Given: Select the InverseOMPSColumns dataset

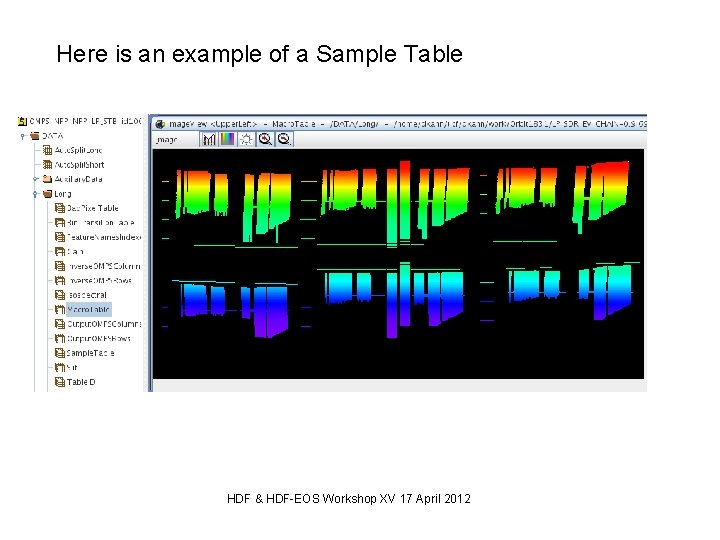Looking at the screenshot, I should 104,266.
